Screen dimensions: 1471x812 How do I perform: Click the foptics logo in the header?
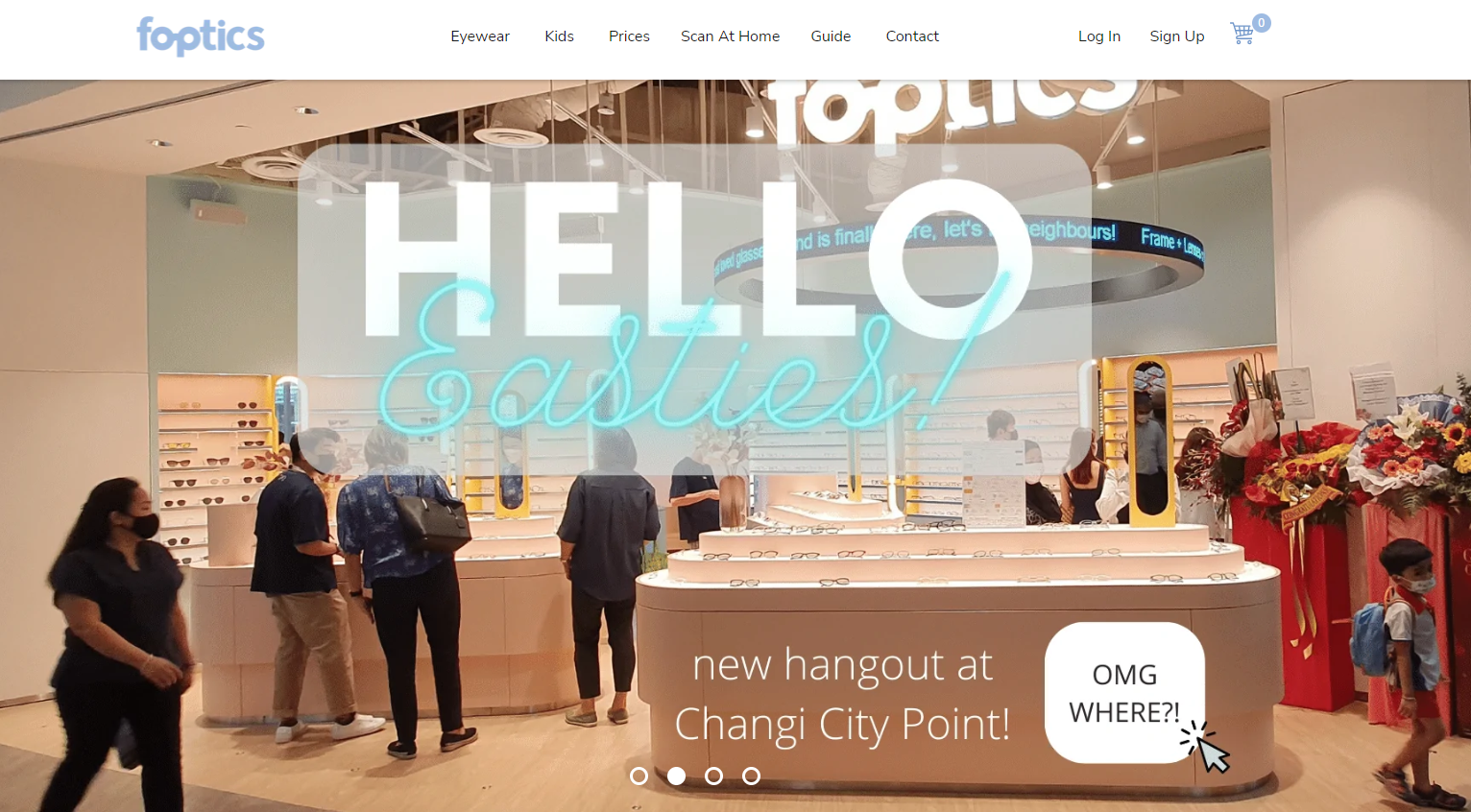[201, 36]
